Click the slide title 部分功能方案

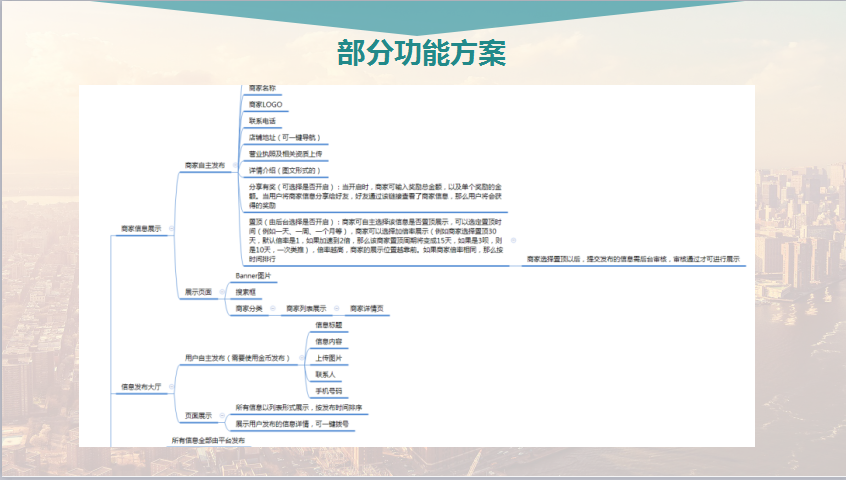(x=422, y=53)
